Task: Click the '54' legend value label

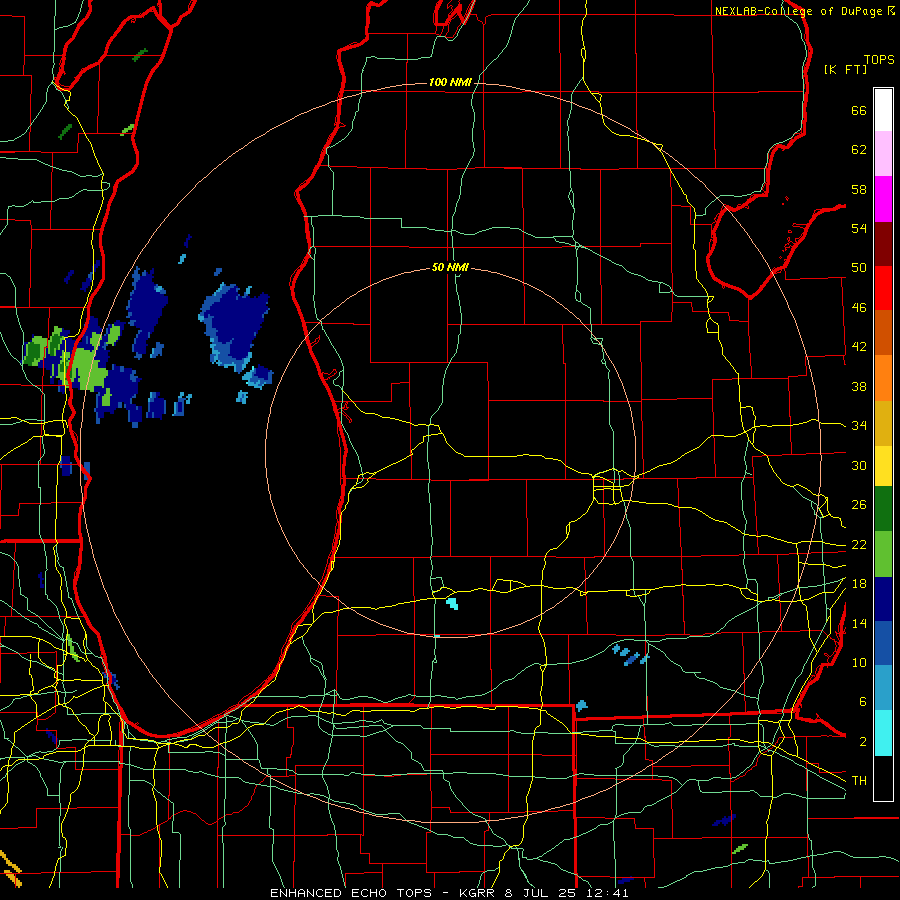Action: (859, 228)
